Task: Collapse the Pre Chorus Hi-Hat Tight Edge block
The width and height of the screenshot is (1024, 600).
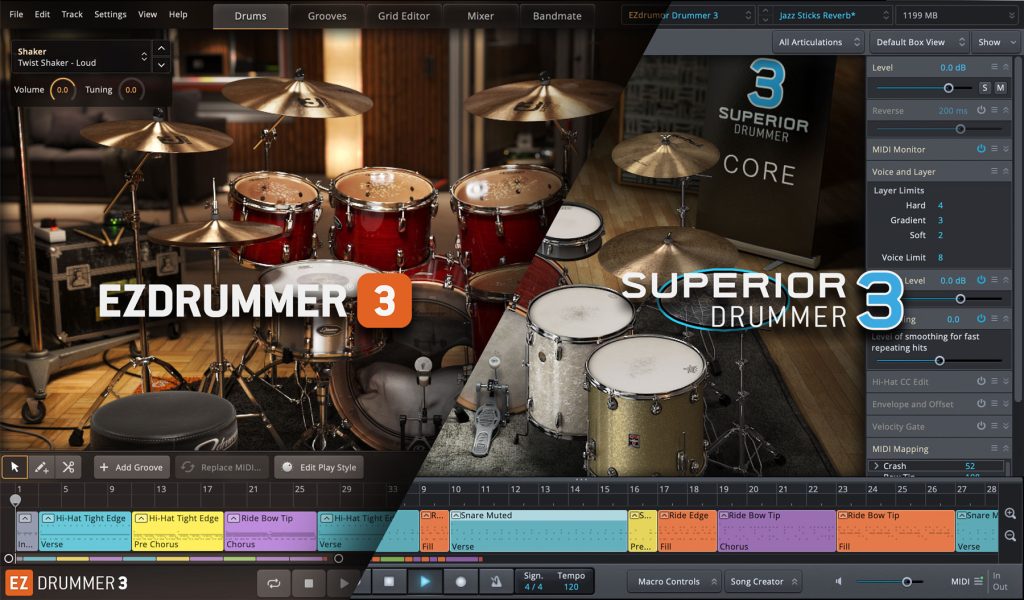Action: tap(141, 518)
